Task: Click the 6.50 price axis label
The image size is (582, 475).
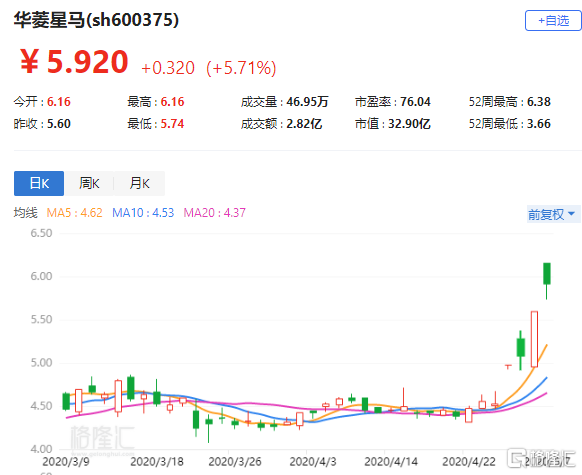Action: [41, 233]
